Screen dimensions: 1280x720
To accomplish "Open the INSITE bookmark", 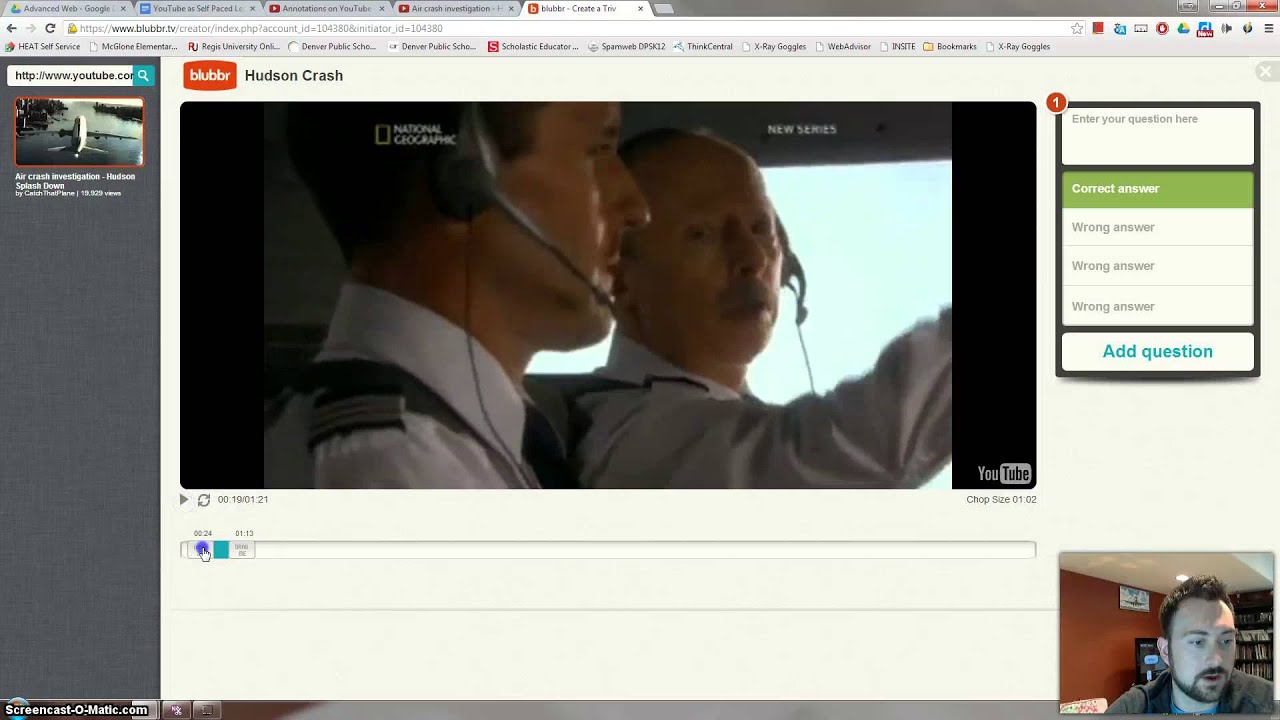I will point(898,46).
